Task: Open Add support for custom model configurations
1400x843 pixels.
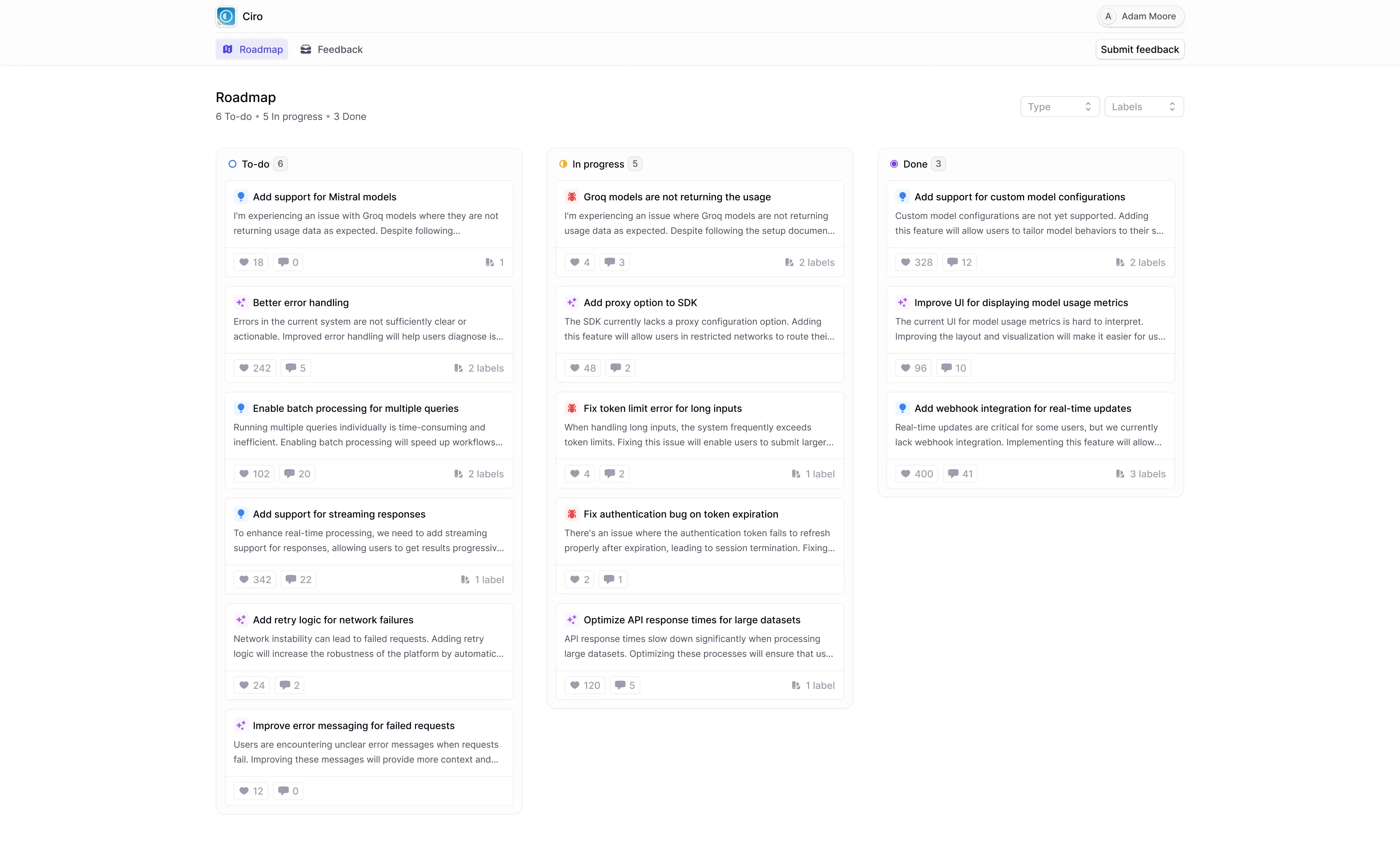Action: (1019, 197)
